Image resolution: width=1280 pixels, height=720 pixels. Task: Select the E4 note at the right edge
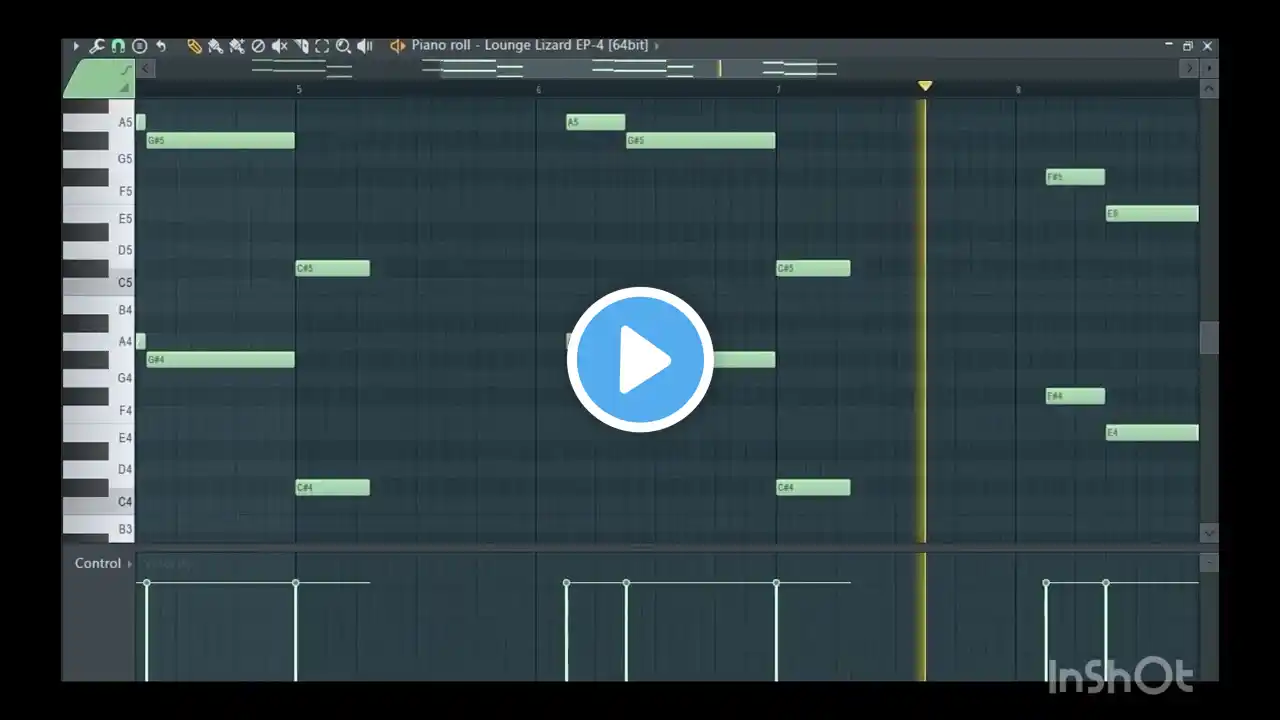tap(1152, 433)
